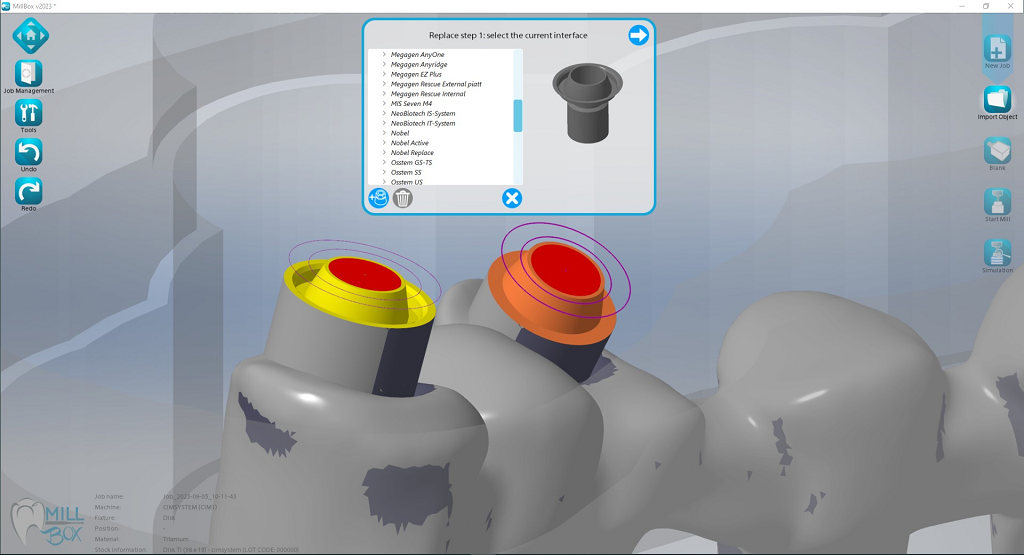Select the orange-highlighted implant interface
Screen dimensions: 1024x555
[553, 292]
